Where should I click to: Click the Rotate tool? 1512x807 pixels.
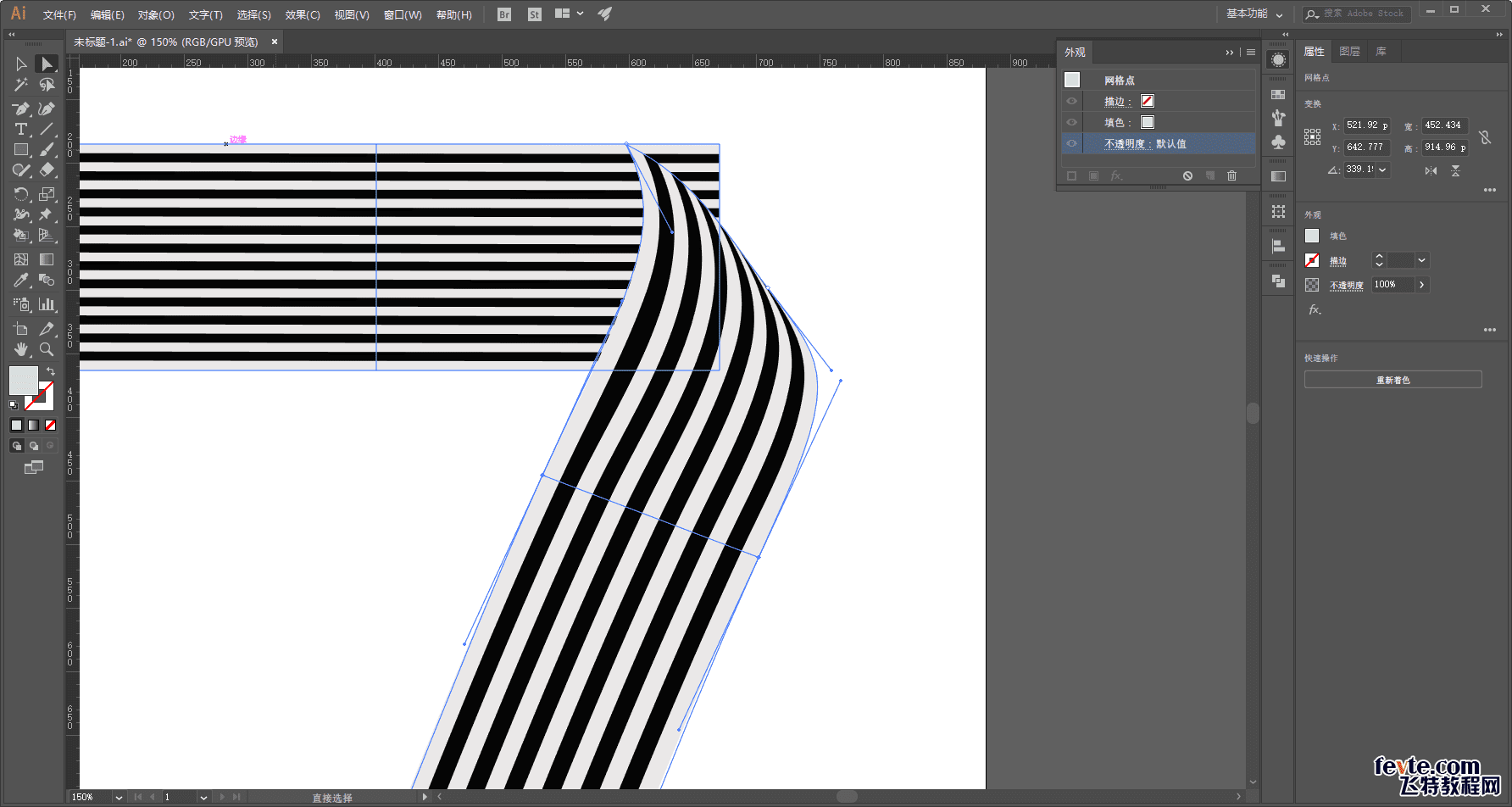[20, 194]
